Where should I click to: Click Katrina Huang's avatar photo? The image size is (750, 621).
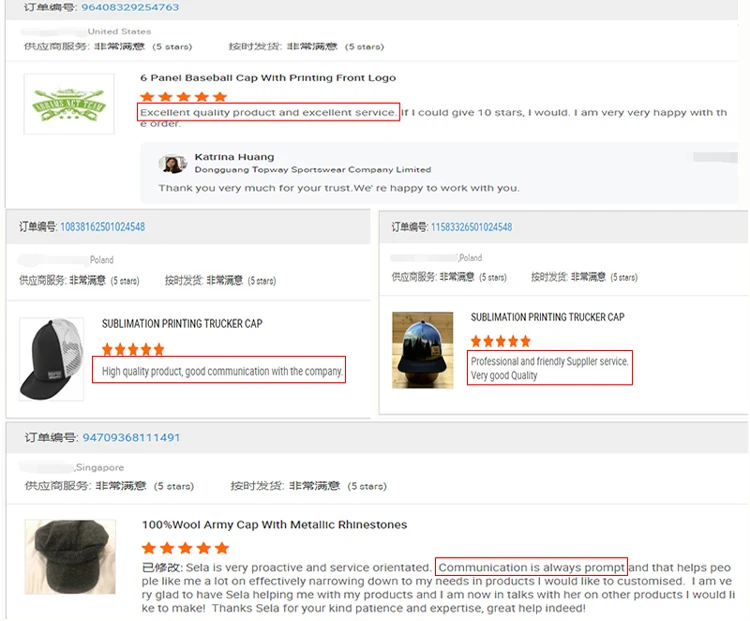tap(172, 164)
